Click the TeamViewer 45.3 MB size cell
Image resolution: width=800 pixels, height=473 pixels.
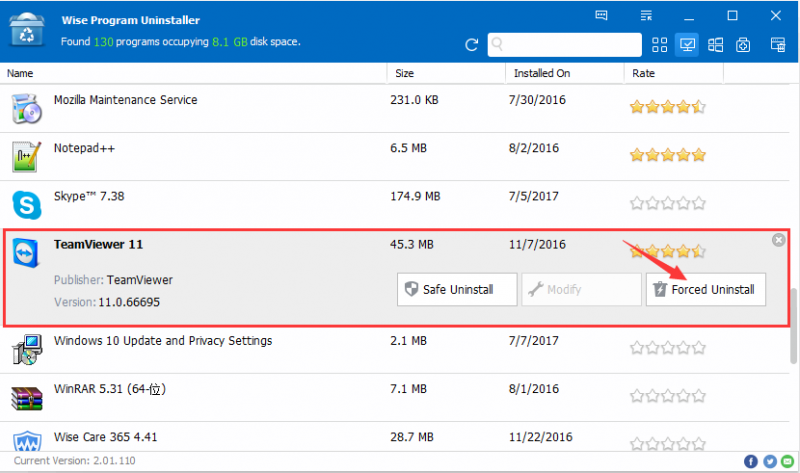tap(412, 245)
